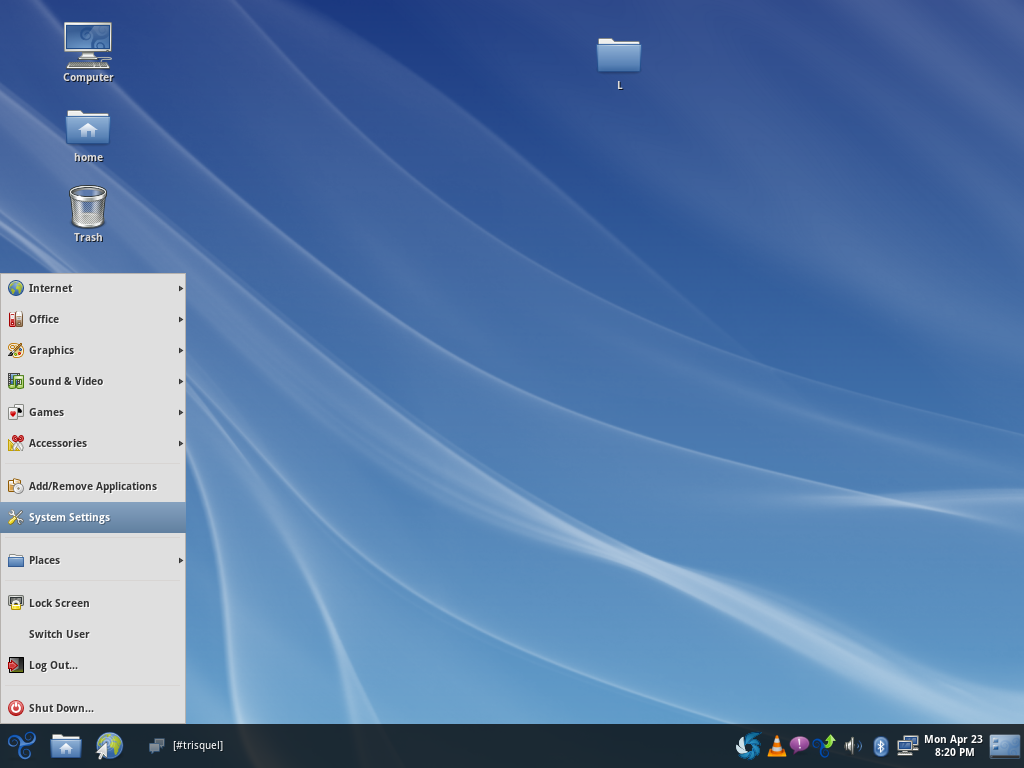Open the network connection tray icon
The height and width of the screenshot is (768, 1024).
[907, 746]
